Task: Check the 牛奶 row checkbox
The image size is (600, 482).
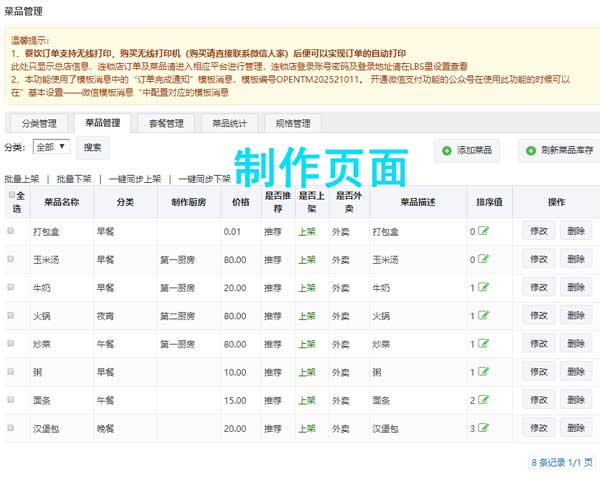Action: [x=11, y=287]
